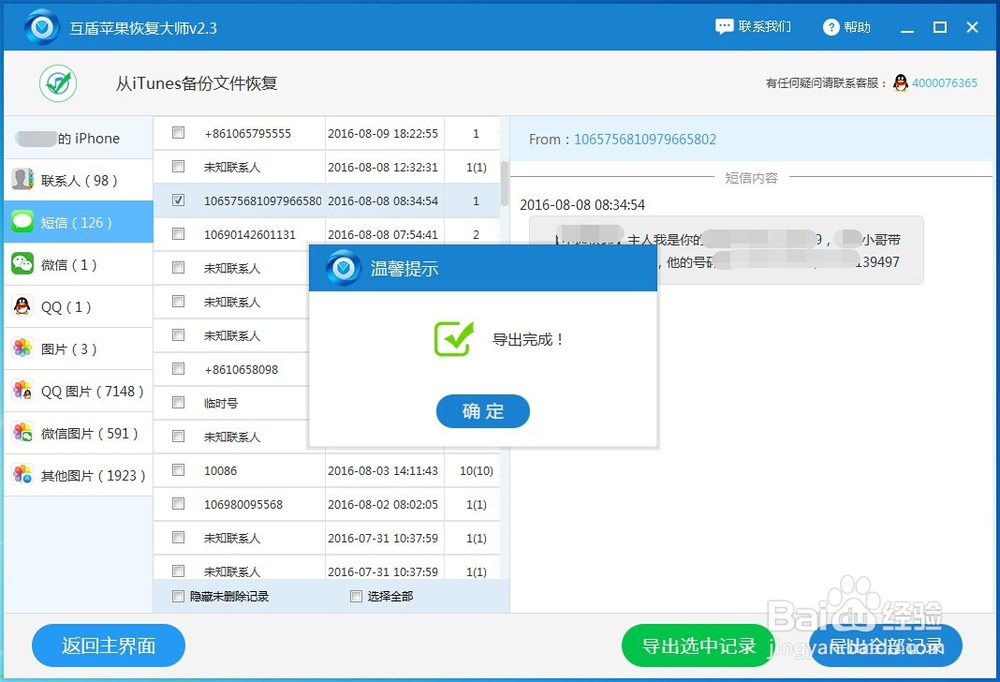Enable 选择全部 checkbox
This screenshot has width=1000, height=682.
(356, 596)
